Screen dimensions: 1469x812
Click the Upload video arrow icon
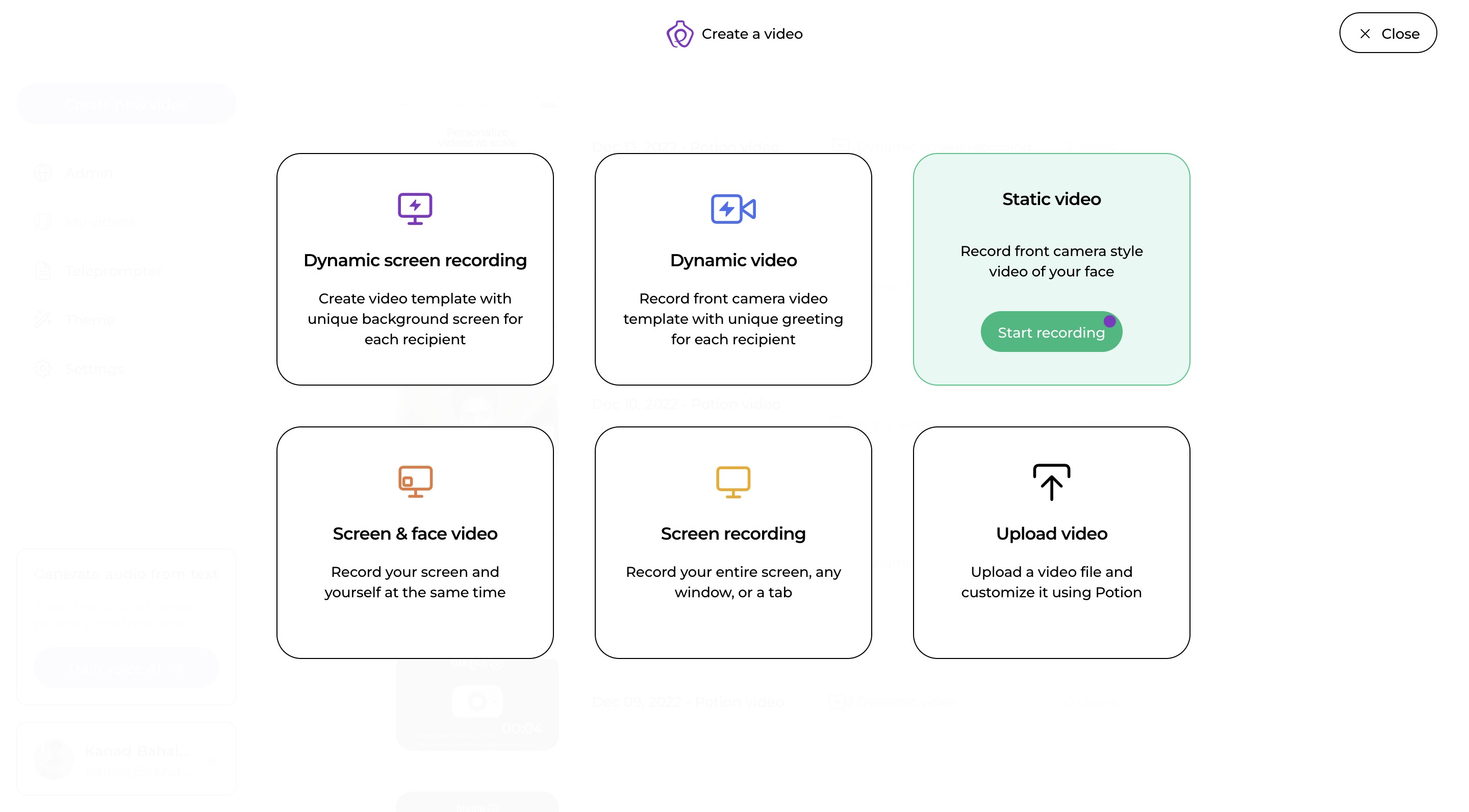coord(1051,482)
